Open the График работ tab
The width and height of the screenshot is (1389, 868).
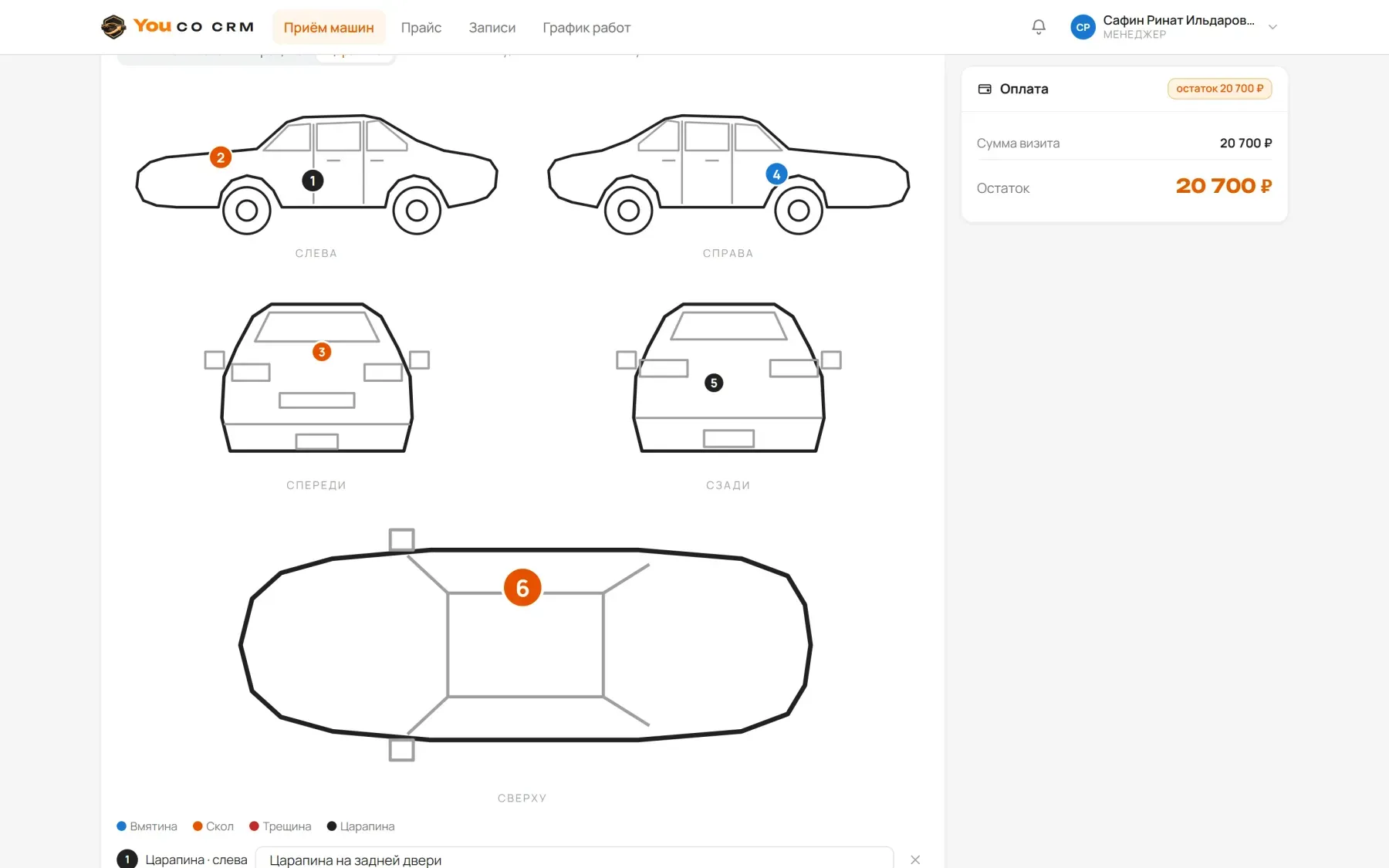tap(586, 27)
